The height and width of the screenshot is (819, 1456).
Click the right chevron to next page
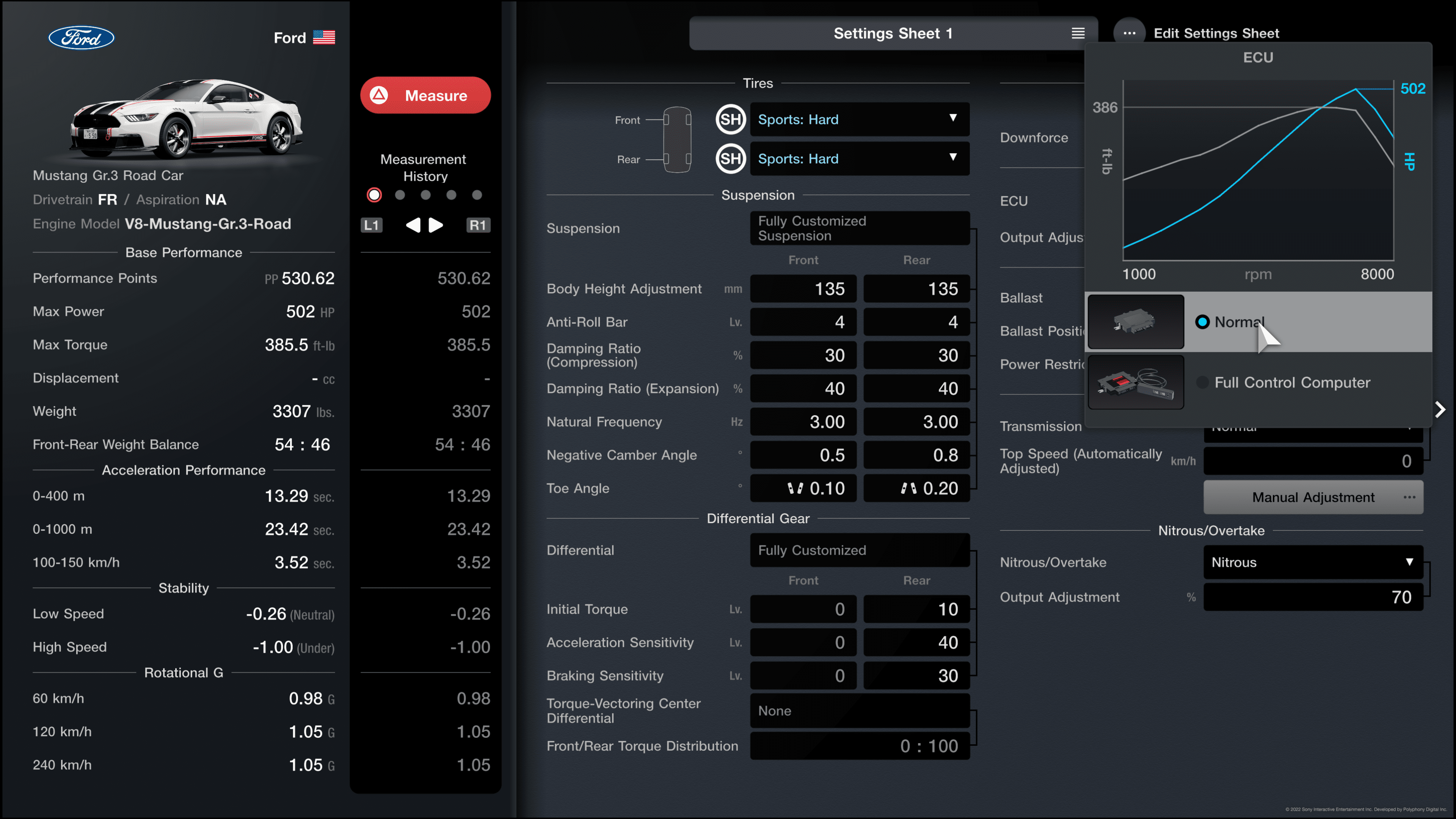pyautogui.click(x=1440, y=410)
